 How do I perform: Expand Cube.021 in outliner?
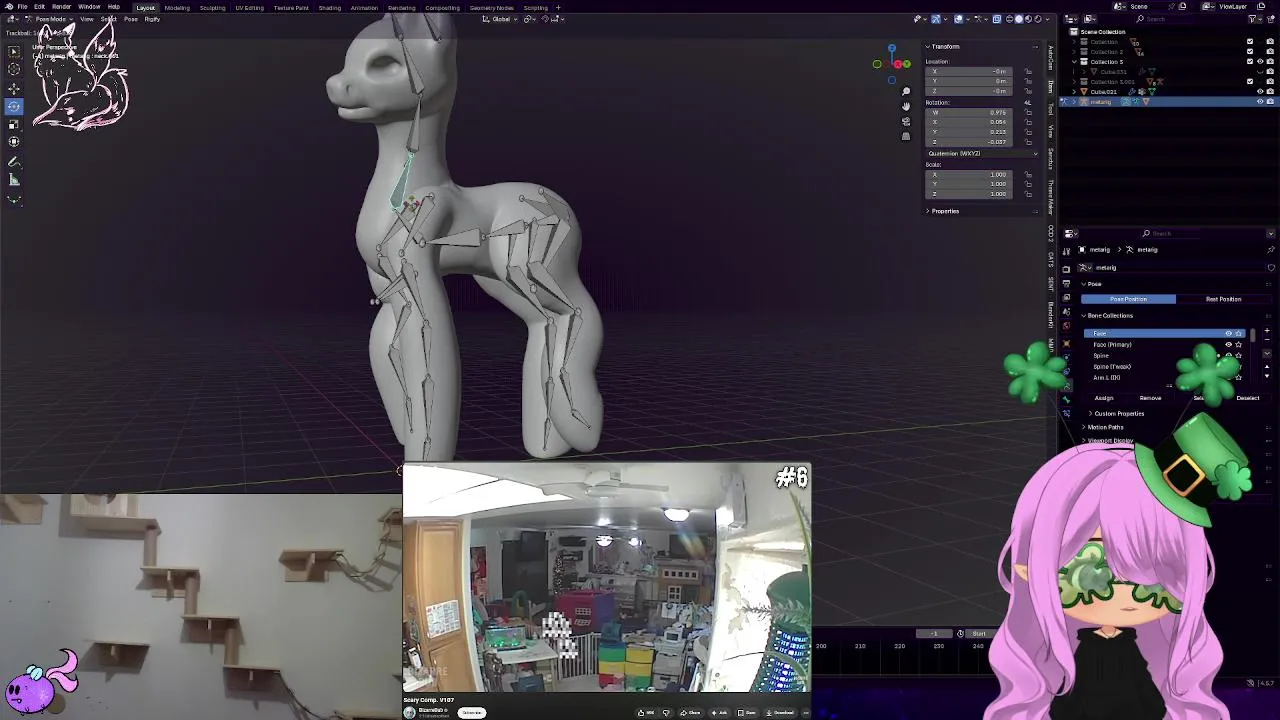point(1074,91)
